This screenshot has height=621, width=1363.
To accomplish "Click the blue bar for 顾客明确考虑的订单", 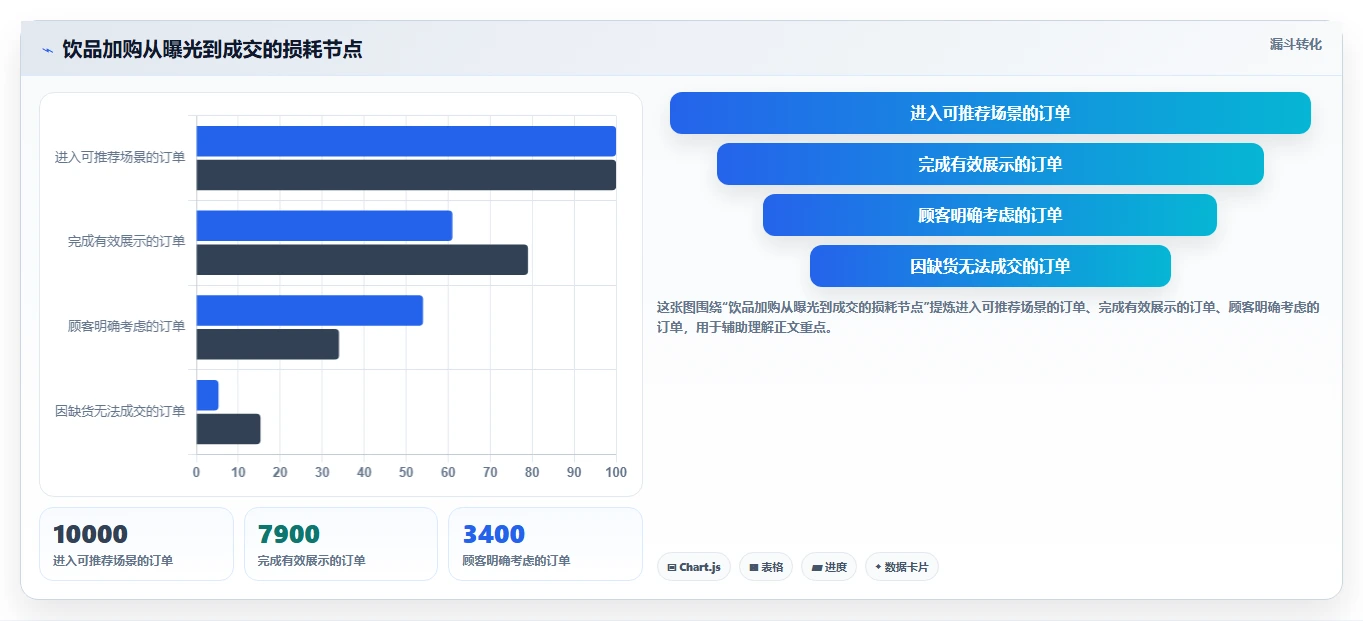I will (x=310, y=310).
